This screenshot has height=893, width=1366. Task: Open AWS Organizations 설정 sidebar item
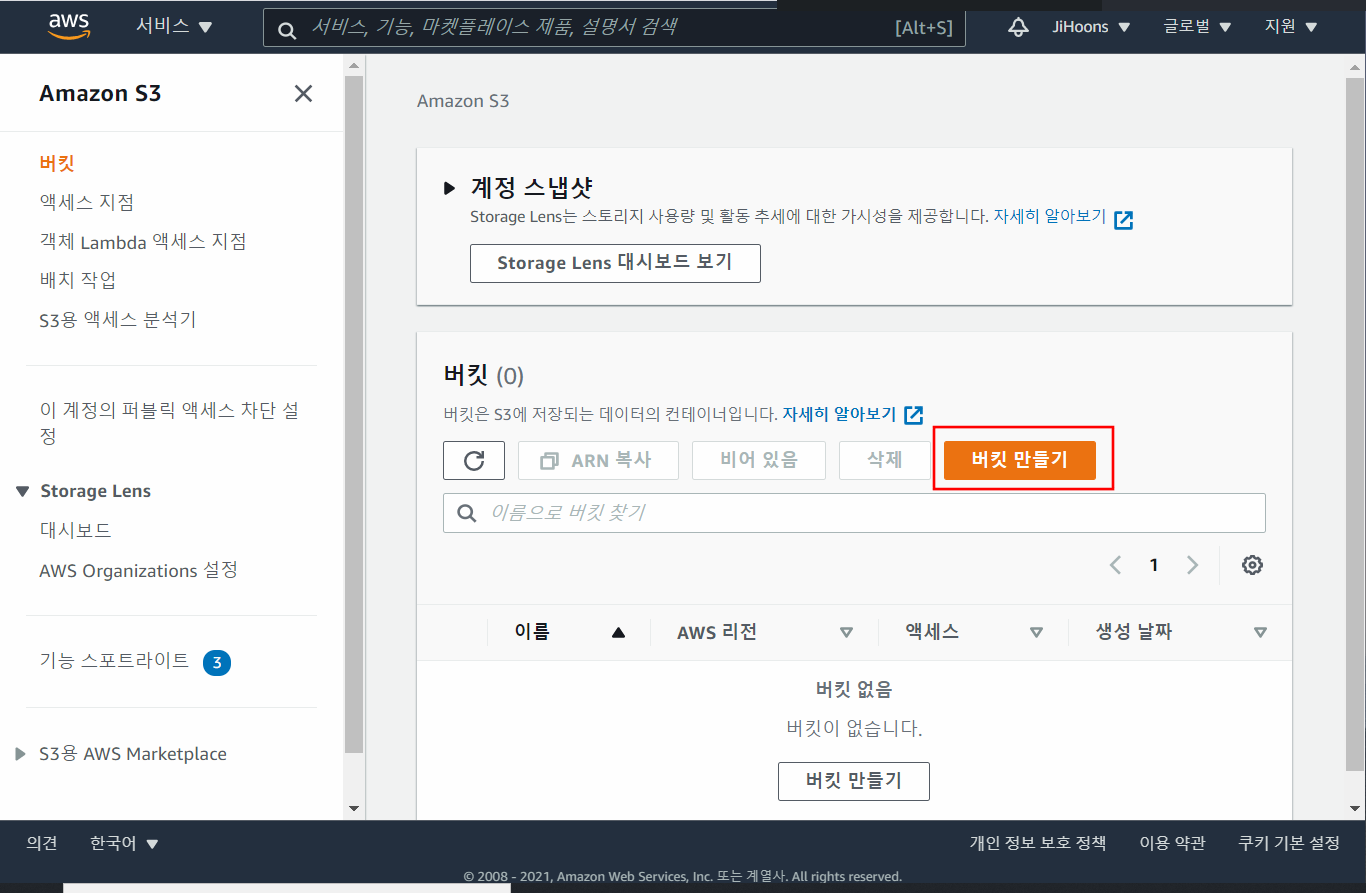point(139,570)
